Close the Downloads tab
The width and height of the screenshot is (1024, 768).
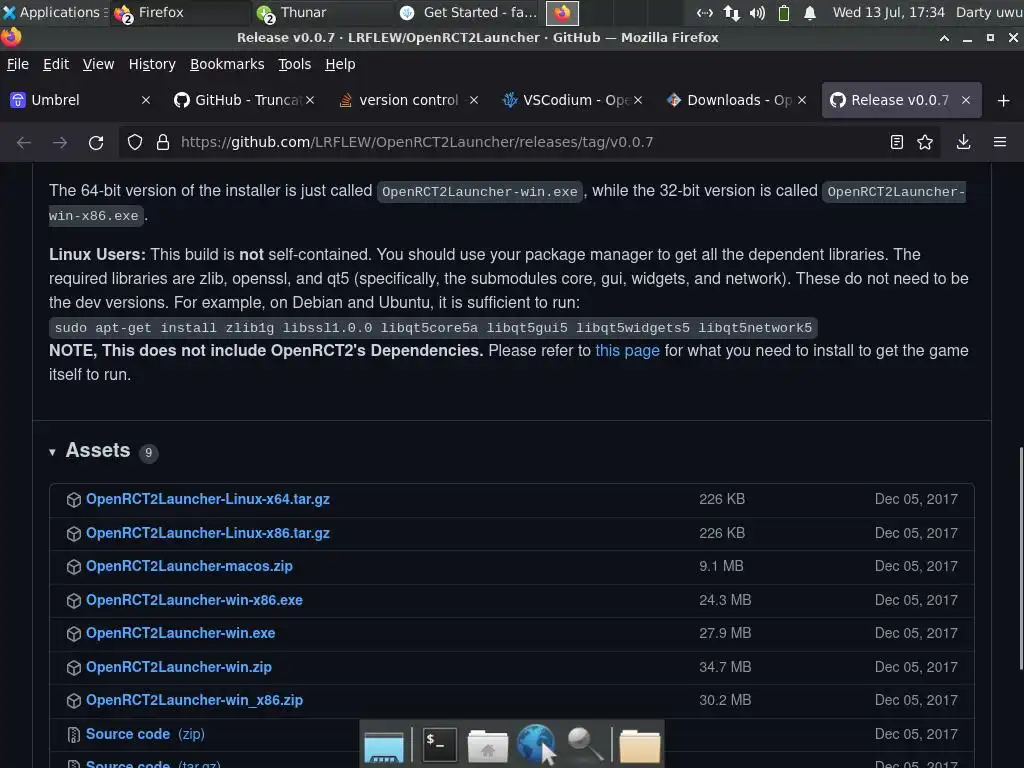(802, 100)
